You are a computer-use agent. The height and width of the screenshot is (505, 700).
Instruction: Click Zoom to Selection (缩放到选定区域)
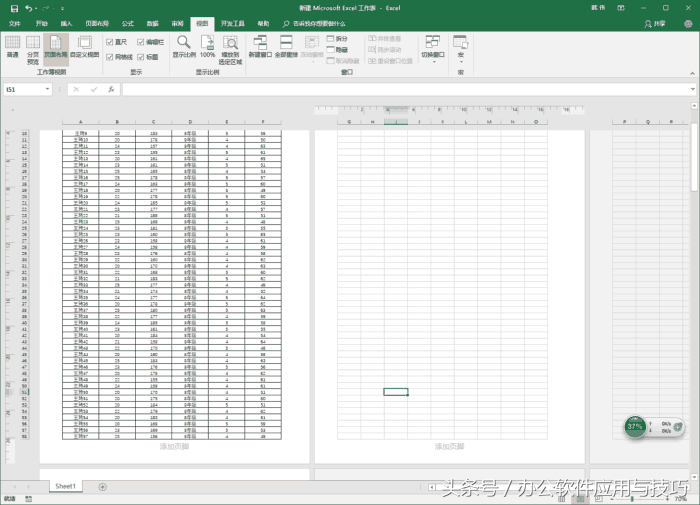pos(230,50)
